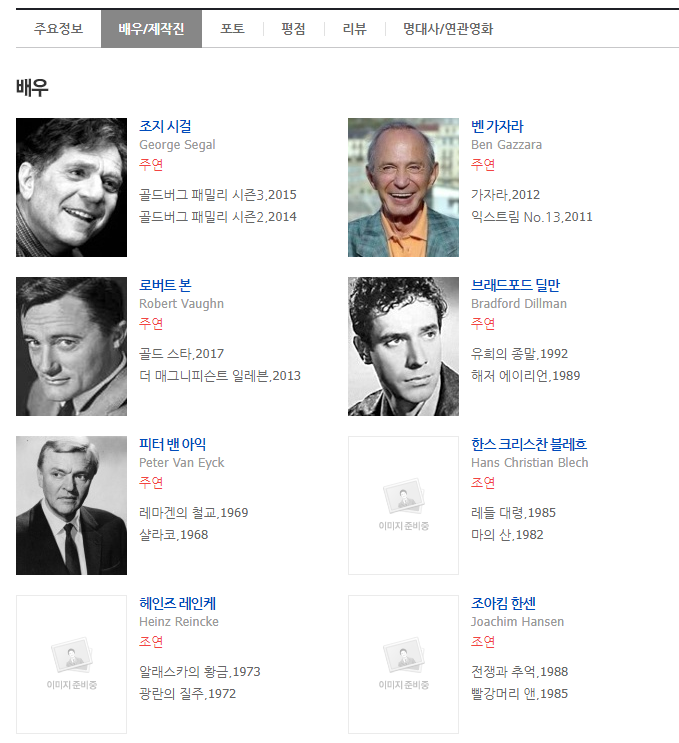Image resolution: width=679 pixels, height=743 pixels.
Task: Open Robert Vaughn's portrait thumbnail
Action: coord(71,346)
